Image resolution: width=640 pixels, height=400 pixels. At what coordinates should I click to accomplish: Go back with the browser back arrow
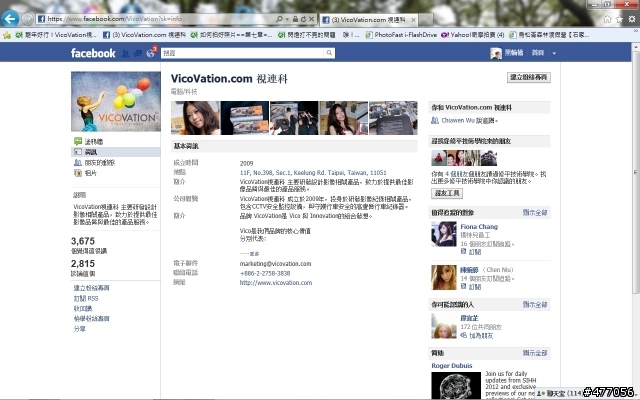10,19
